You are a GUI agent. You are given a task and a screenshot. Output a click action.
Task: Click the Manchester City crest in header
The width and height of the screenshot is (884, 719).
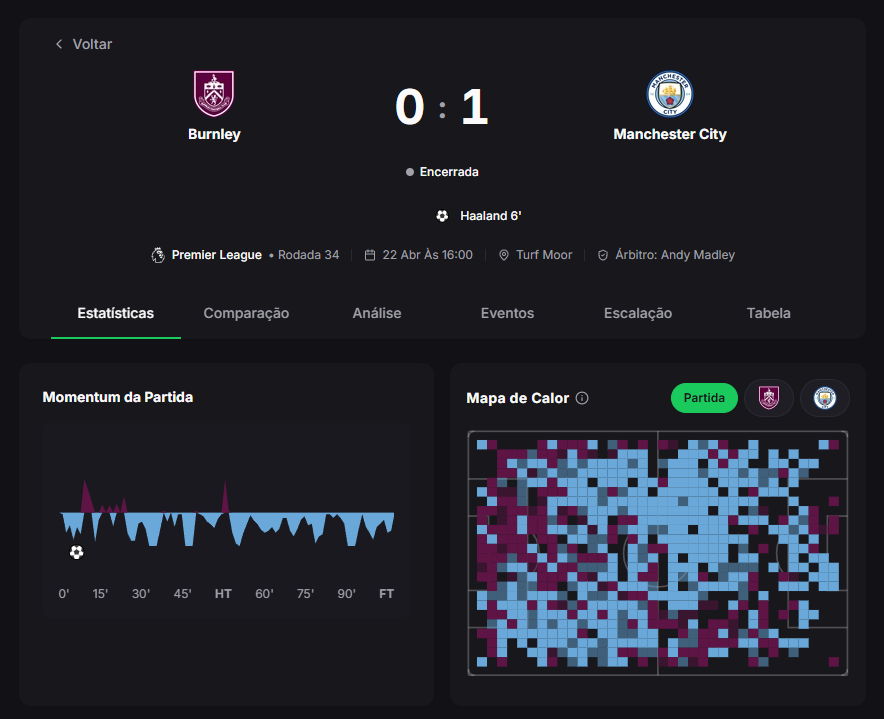coord(670,94)
